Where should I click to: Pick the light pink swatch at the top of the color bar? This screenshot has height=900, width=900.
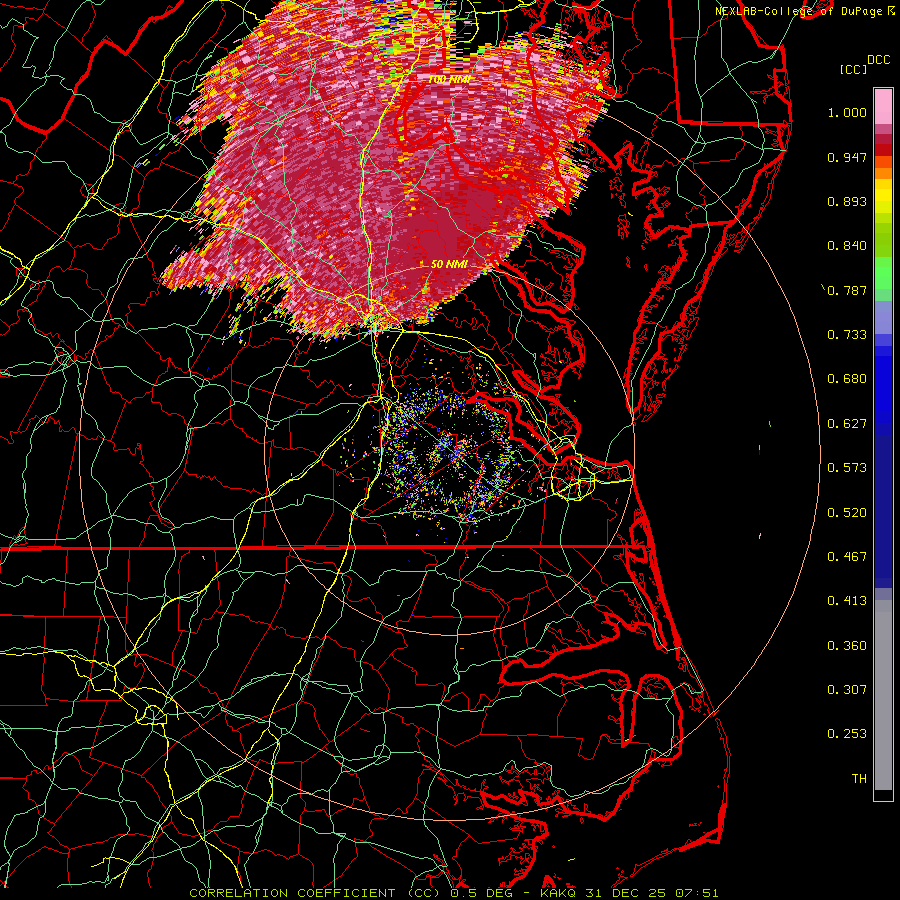tap(883, 107)
